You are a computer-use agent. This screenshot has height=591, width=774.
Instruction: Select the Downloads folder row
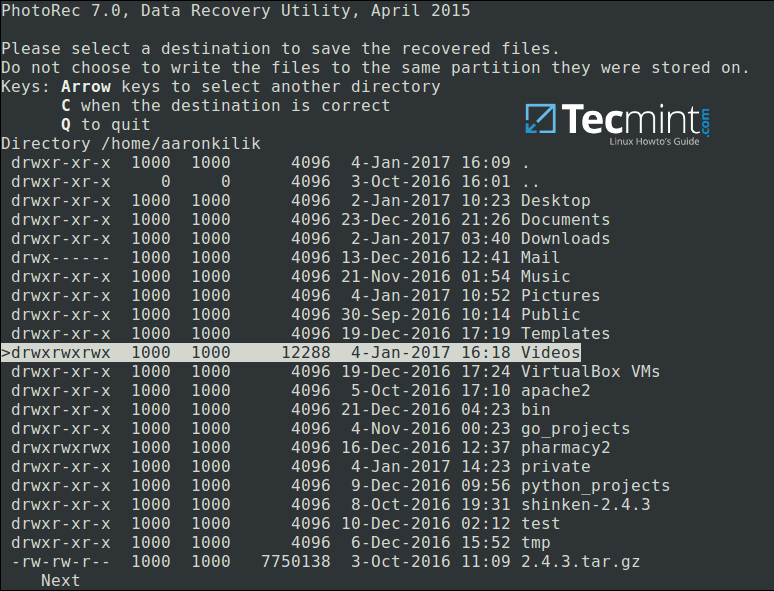click(565, 239)
